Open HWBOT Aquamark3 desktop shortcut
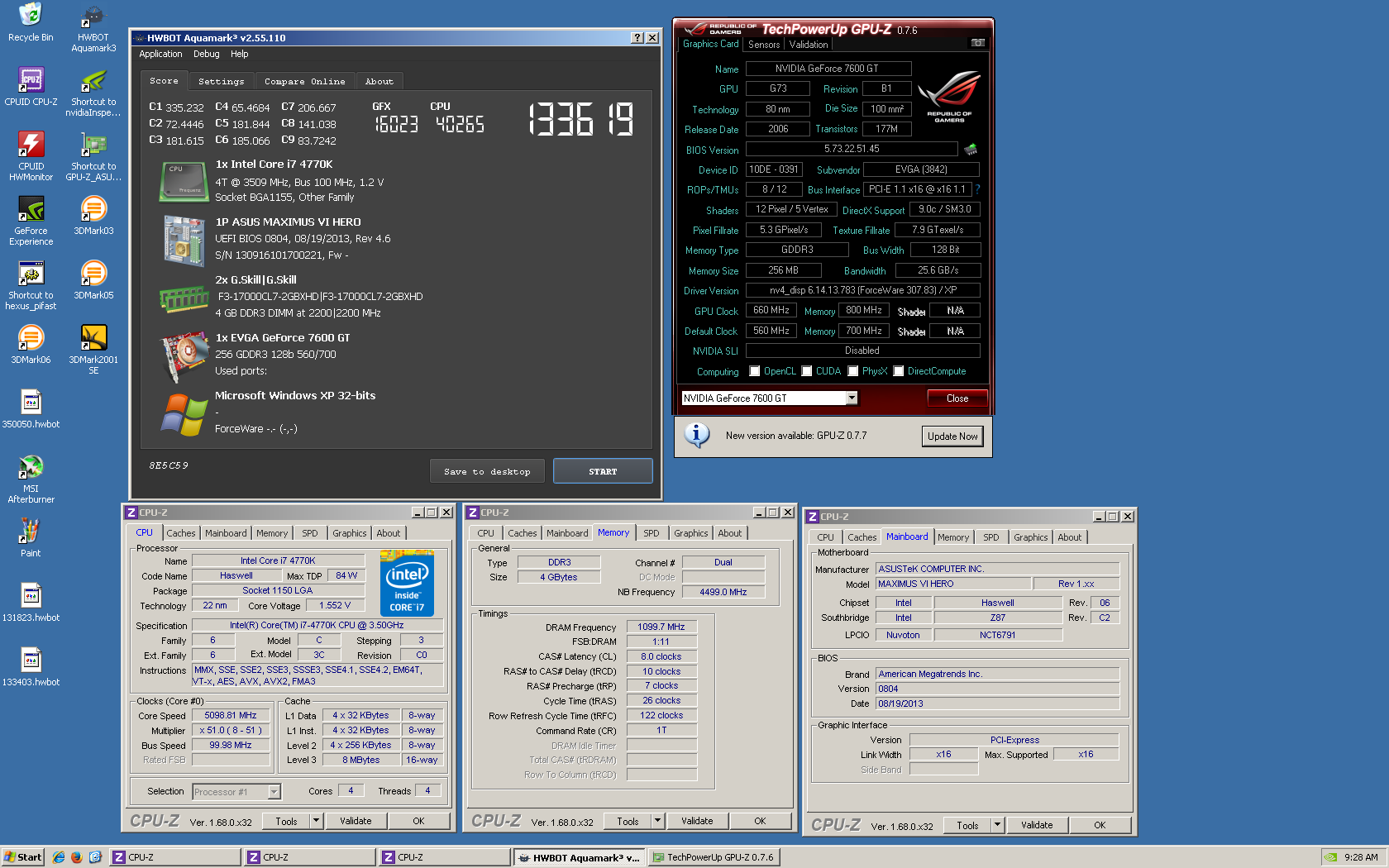 93,28
